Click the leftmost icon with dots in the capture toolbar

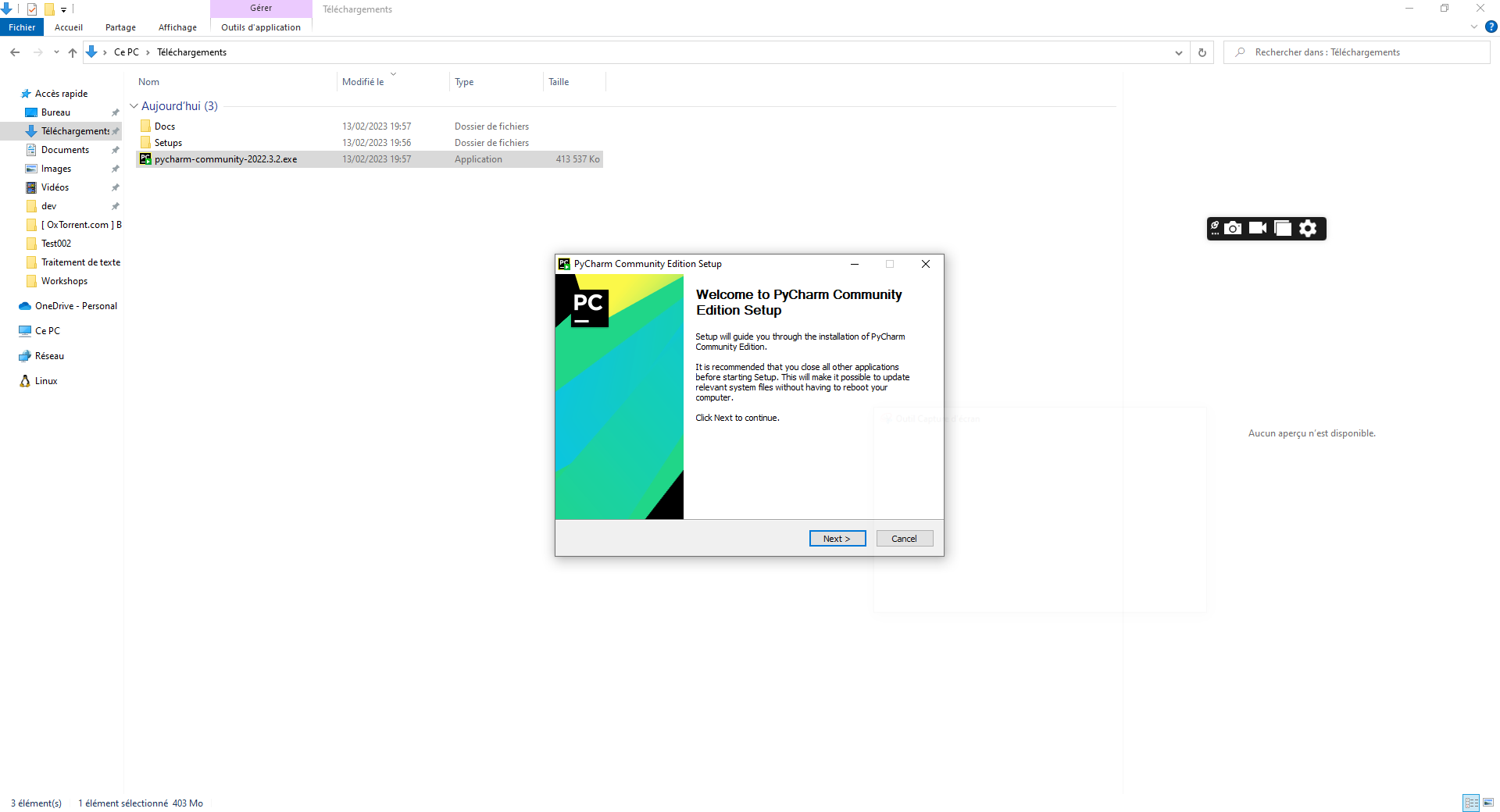tap(1215, 228)
